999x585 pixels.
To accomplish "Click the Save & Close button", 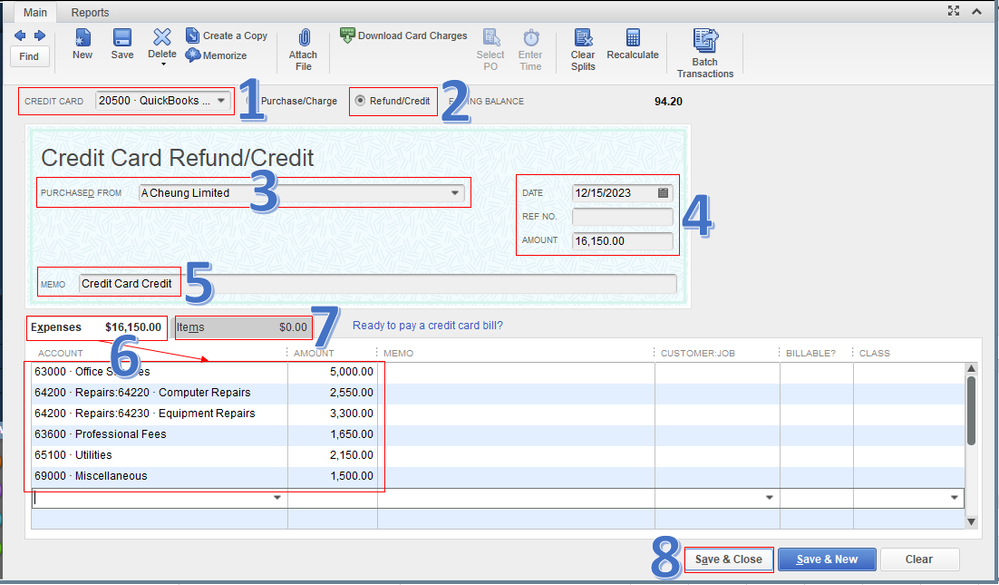I will tap(728, 560).
